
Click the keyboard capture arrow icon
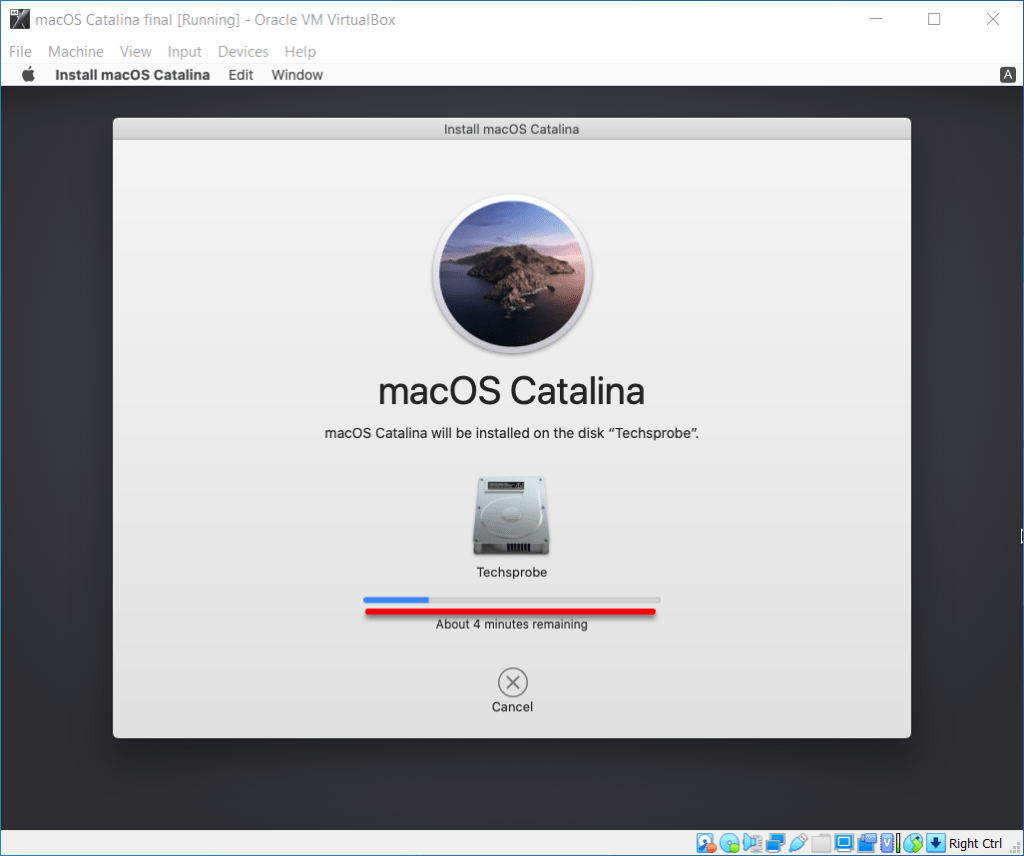[936, 843]
